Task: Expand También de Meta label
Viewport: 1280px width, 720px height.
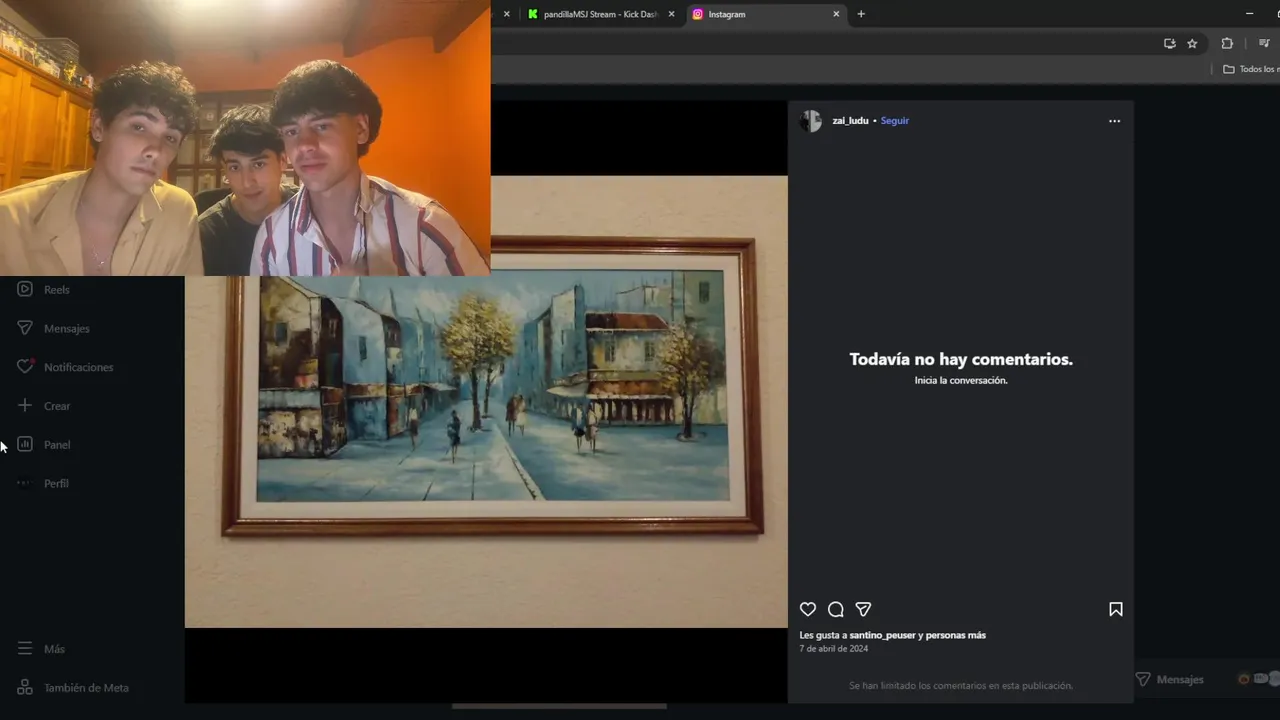Action: point(86,688)
